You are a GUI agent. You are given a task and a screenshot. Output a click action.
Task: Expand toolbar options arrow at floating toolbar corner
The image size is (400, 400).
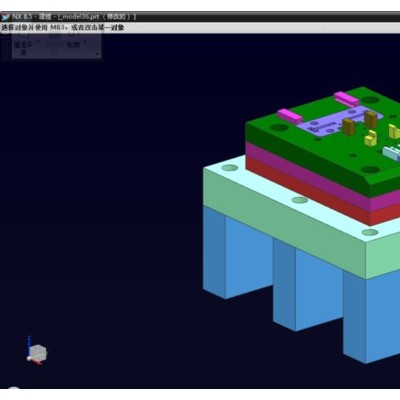97,54
